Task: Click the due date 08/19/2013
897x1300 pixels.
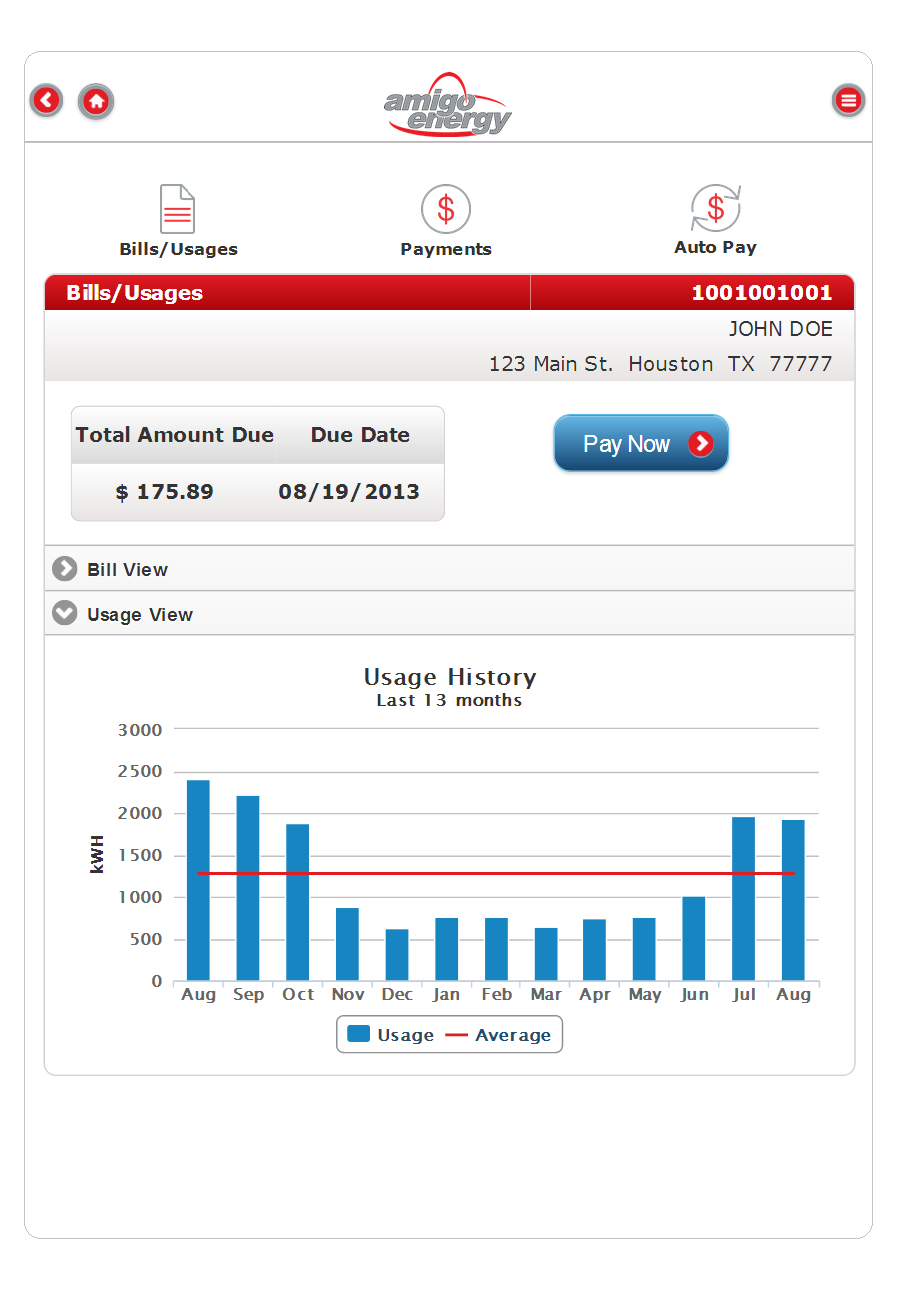Action: tap(349, 492)
